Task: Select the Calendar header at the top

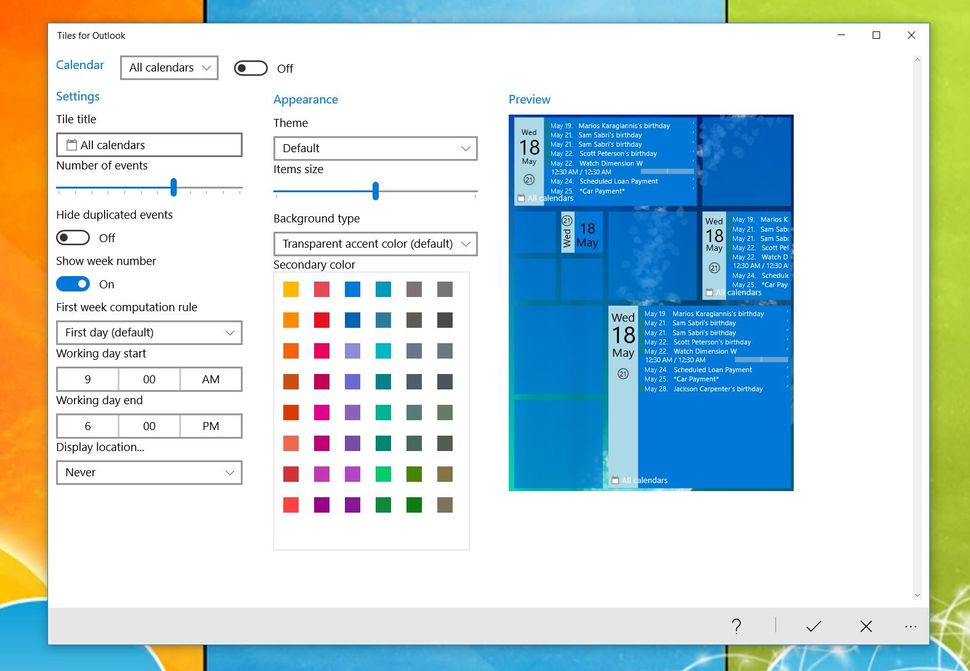Action: 80,64
